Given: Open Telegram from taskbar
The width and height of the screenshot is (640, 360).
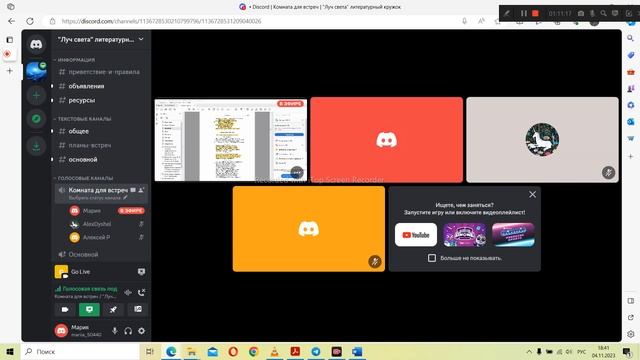Looking at the screenshot, I should [316, 351].
